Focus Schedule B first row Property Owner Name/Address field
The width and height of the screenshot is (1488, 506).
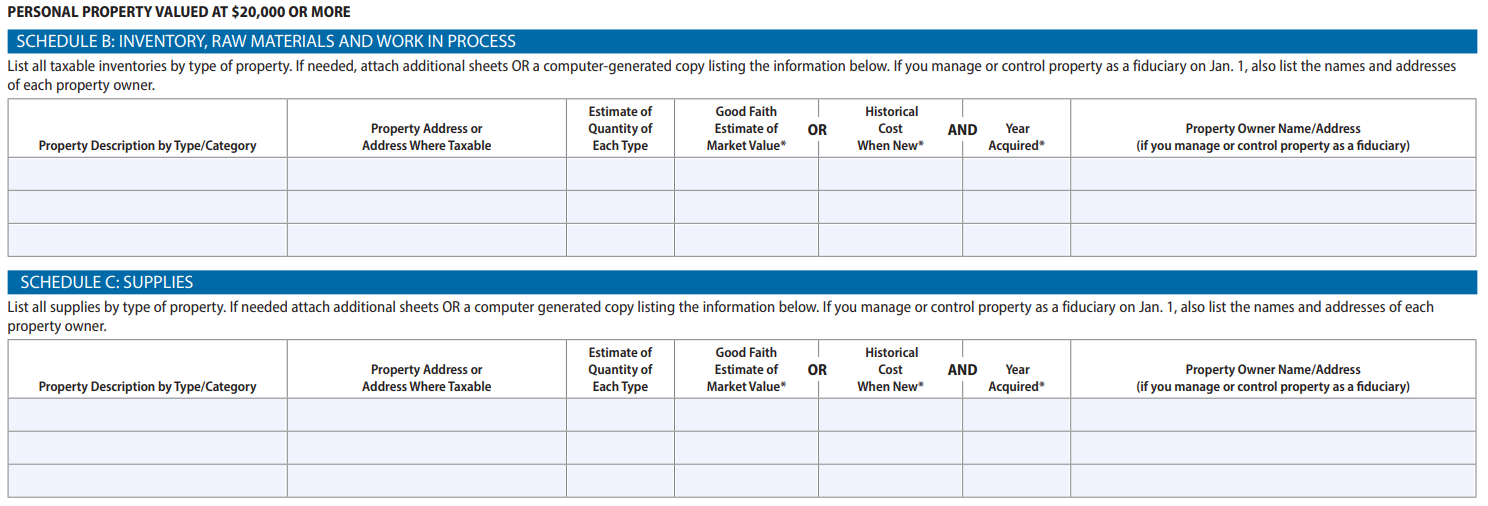[x=1272, y=174]
